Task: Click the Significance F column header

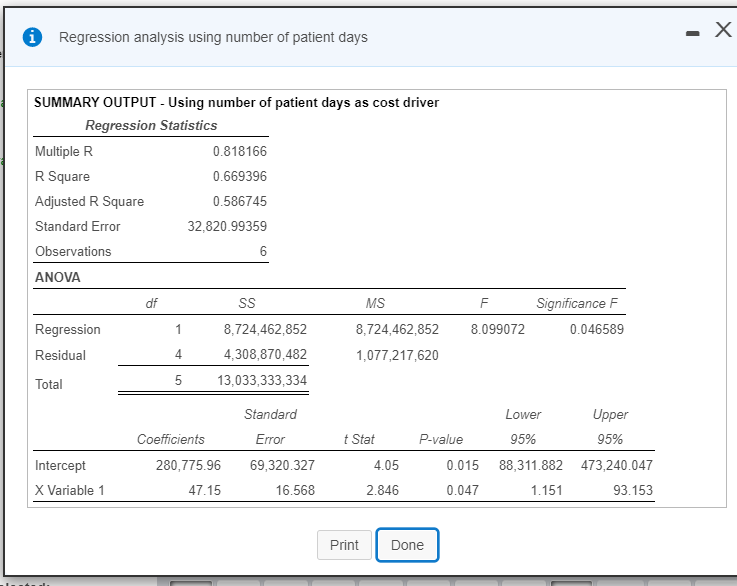Action: point(577,304)
